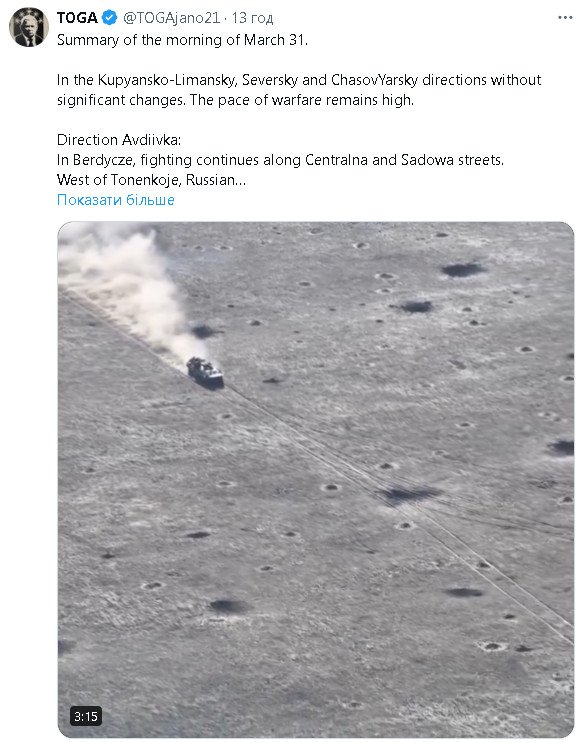The width and height of the screenshot is (584, 743).
Task: Click the large dark crater near the video's upper right
Action: pos(463,270)
